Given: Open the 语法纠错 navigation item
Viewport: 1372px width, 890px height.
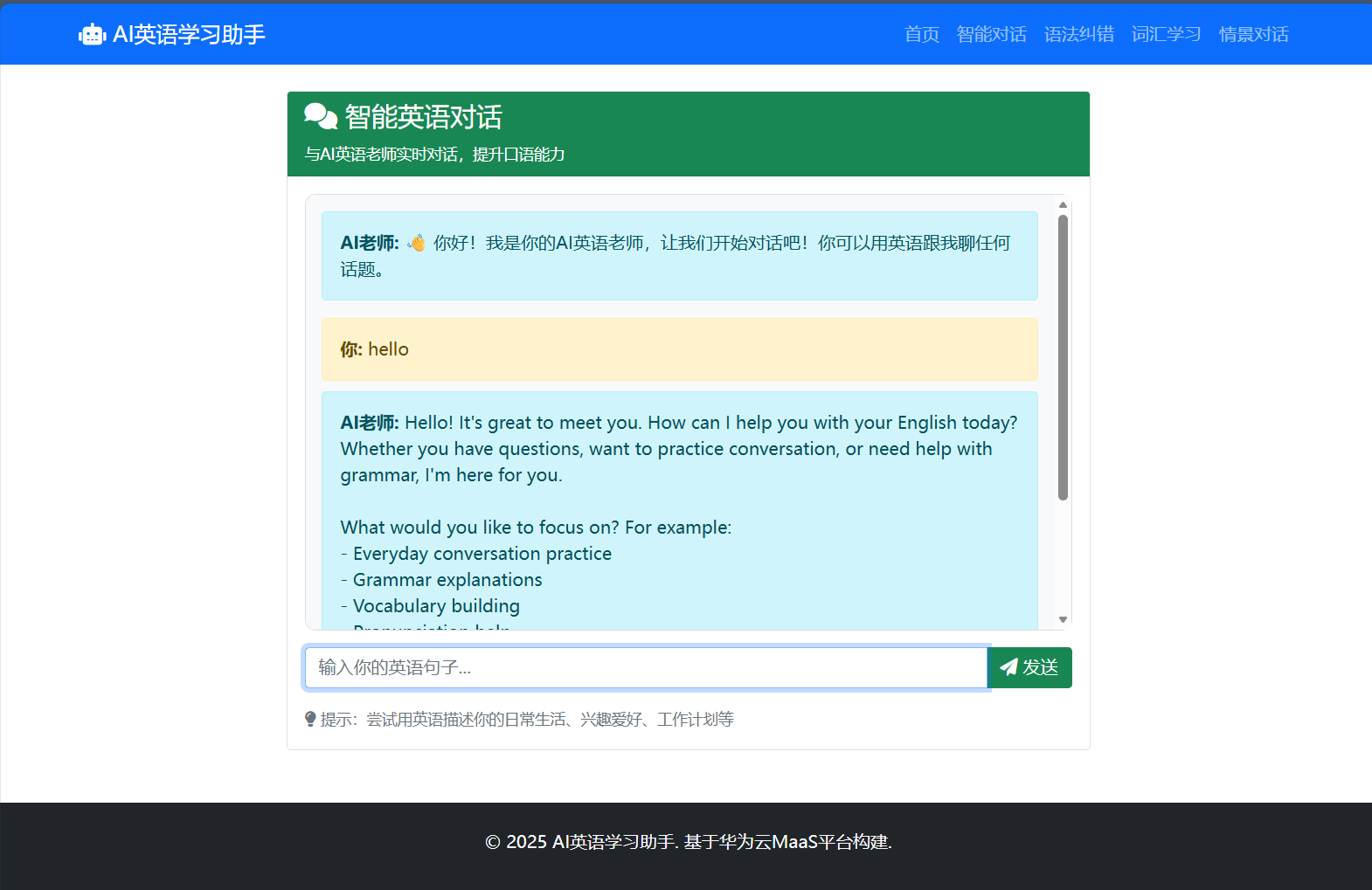Looking at the screenshot, I should [x=1078, y=34].
